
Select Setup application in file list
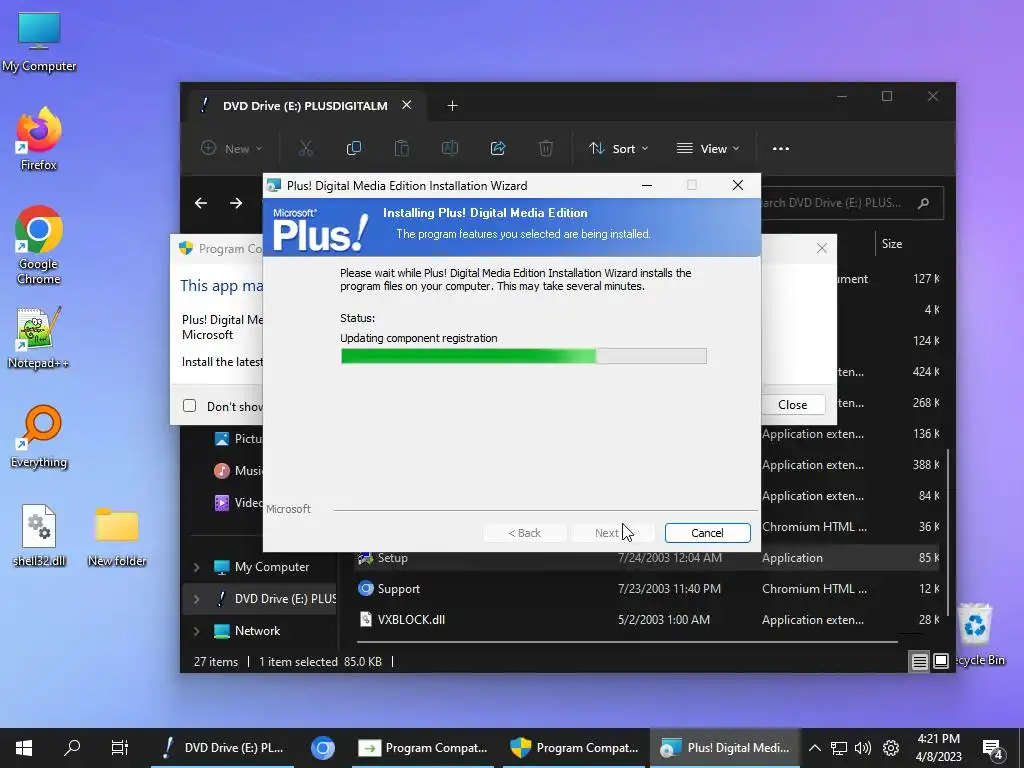647,558
